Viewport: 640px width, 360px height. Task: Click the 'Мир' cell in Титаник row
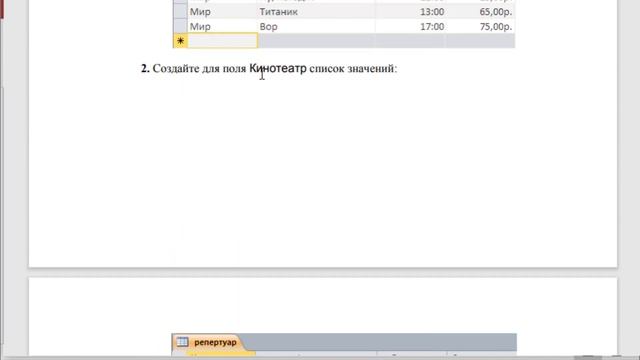point(222,12)
